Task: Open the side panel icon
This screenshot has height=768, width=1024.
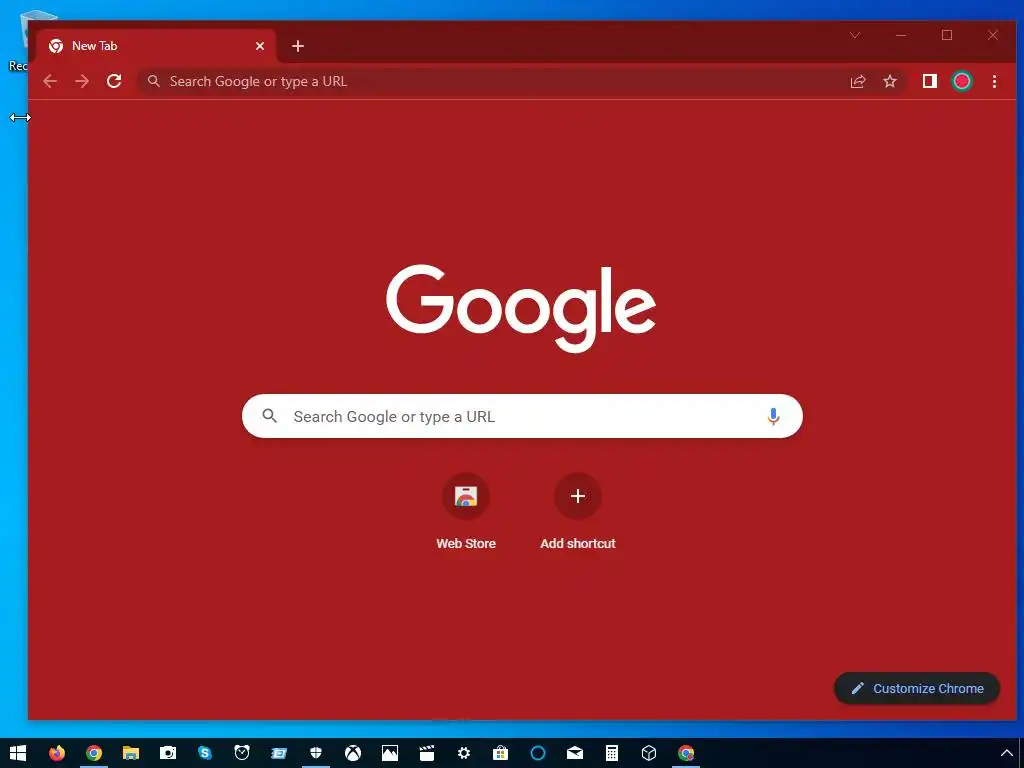Action: coord(929,81)
